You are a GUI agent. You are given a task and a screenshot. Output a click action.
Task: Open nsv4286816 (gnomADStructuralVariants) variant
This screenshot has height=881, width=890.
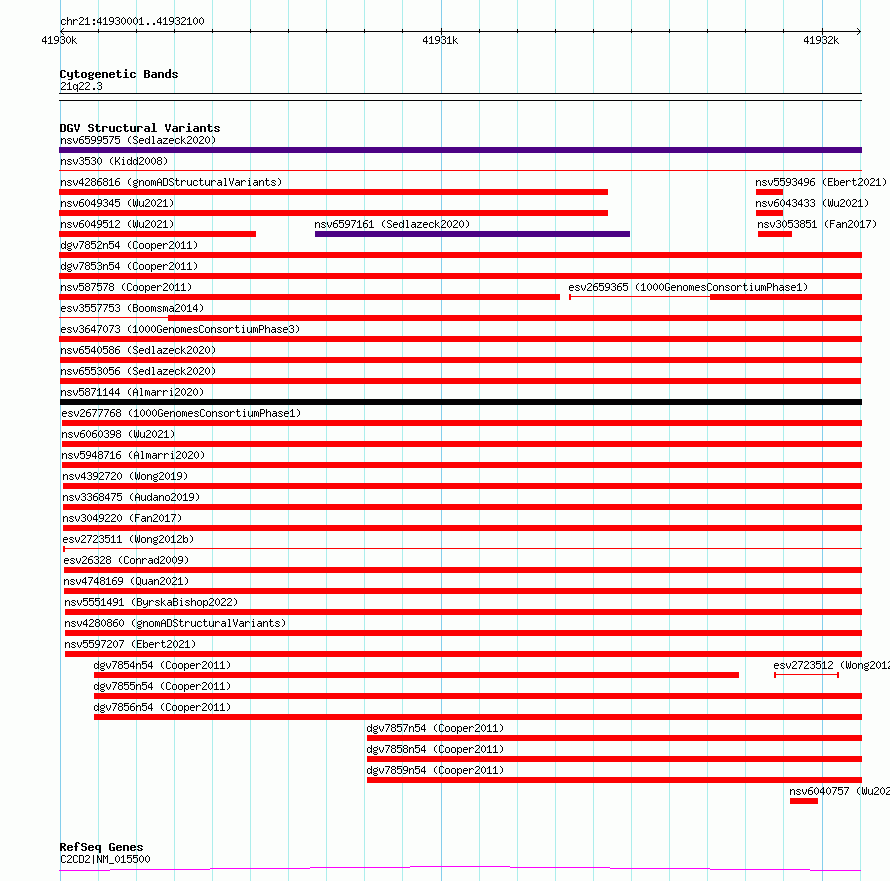click(171, 182)
